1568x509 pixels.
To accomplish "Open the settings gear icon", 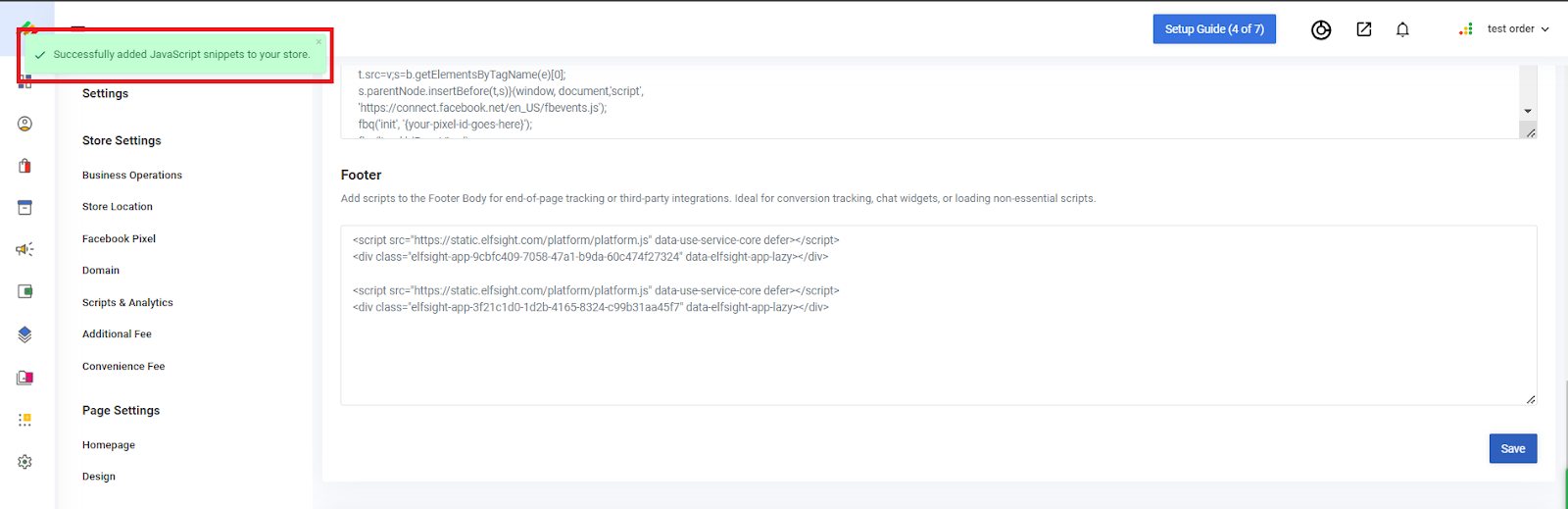I will [24, 462].
